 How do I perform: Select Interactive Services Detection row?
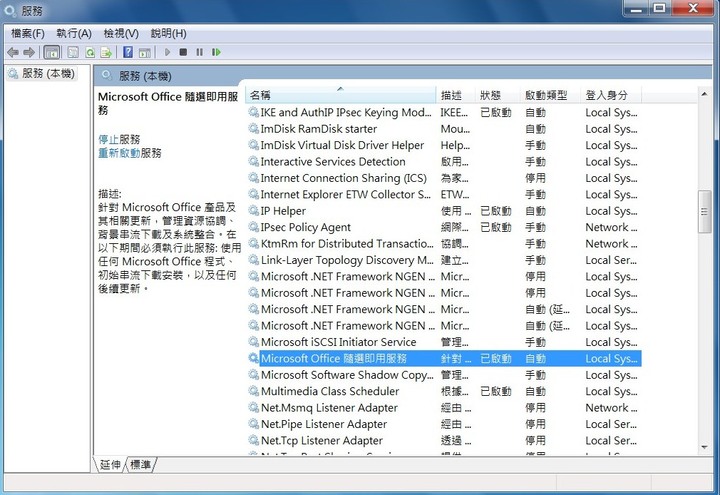(444, 162)
